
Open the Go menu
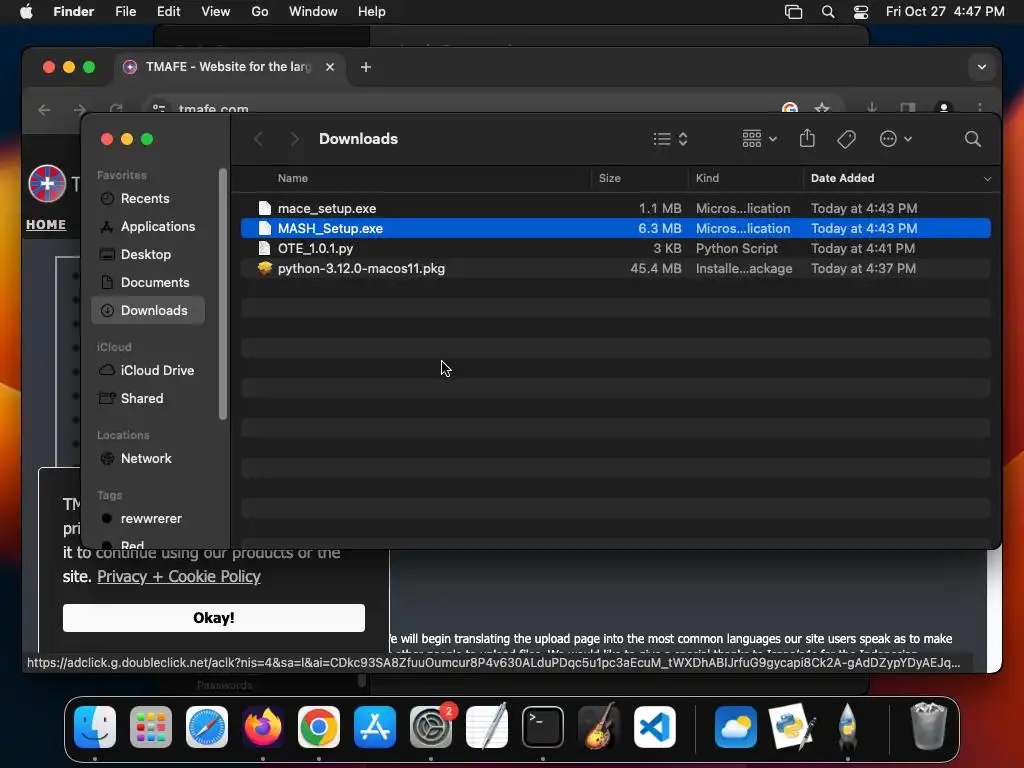(260, 12)
